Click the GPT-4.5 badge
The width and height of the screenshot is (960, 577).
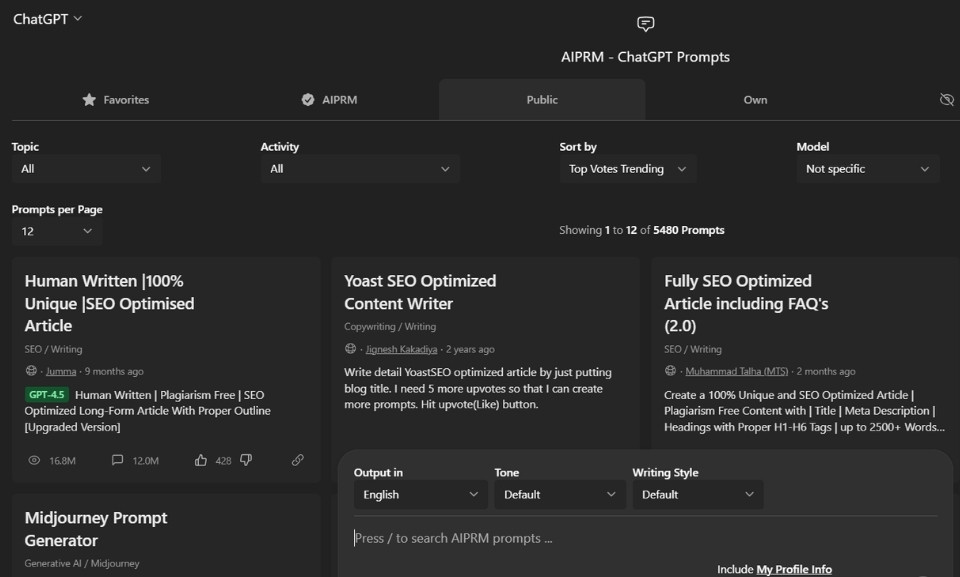(47, 394)
